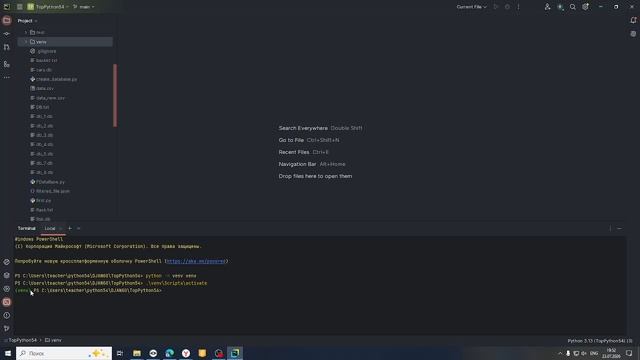Image resolution: width=640 pixels, height=360 pixels.
Task: Open the AI Assistant icon in toolbar
Action: (x=560, y=7)
